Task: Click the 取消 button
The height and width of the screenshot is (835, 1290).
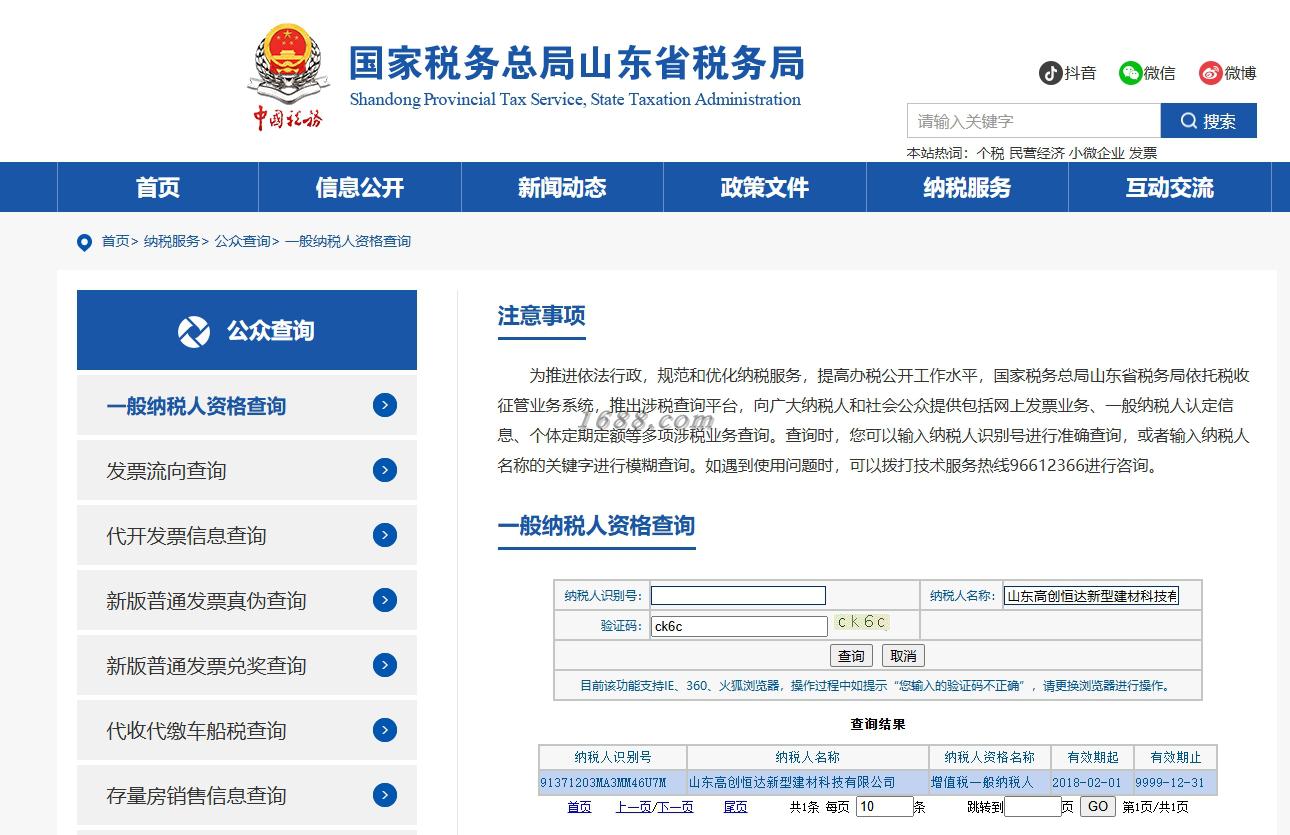Action: tap(903, 656)
